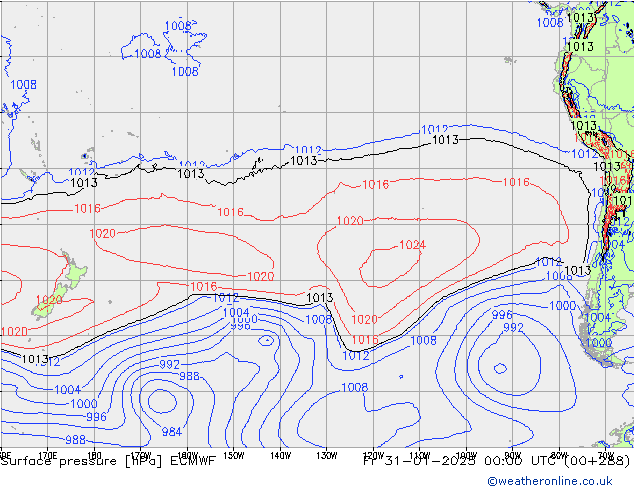Click the red 1020 label left of the 1024 high
This screenshot has height=490, width=634.
click(x=350, y=221)
